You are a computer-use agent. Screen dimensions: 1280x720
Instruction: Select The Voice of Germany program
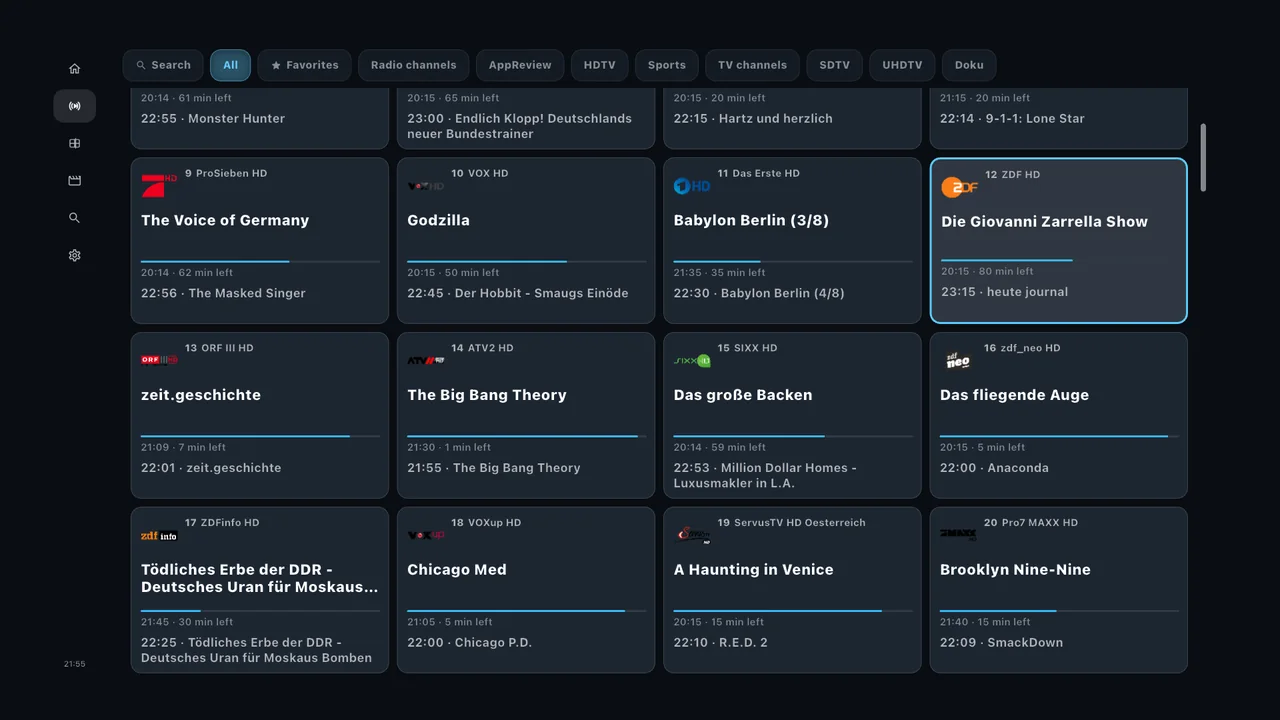[x=225, y=220]
